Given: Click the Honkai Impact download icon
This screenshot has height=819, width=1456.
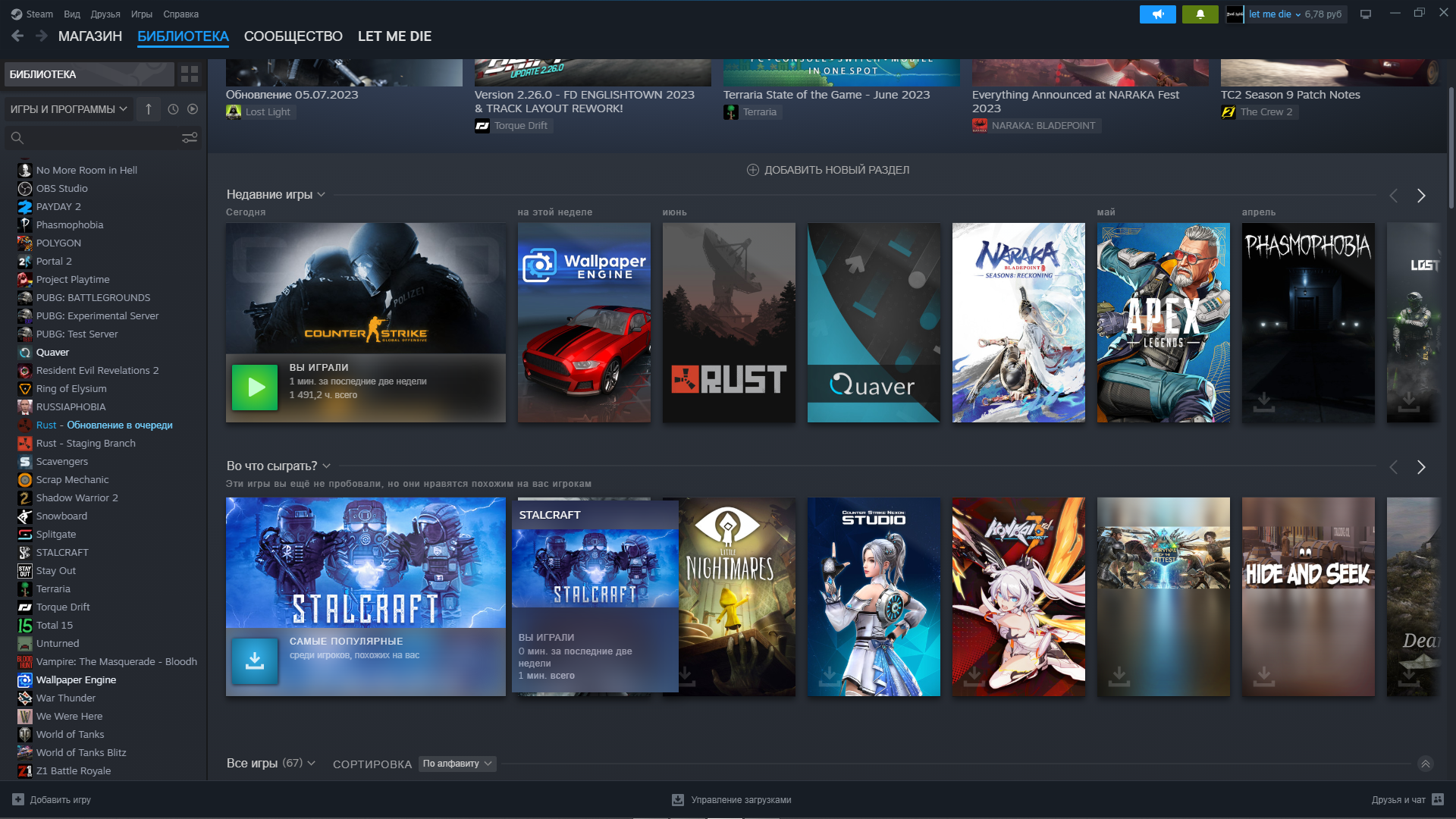Looking at the screenshot, I should [x=974, y=676].
